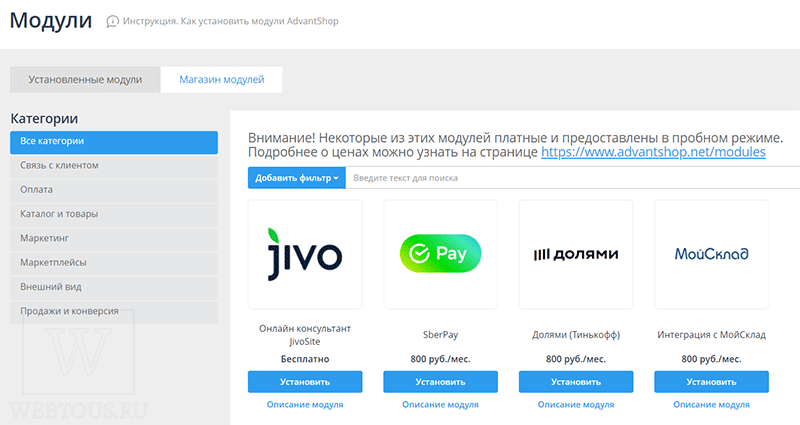
Task: Open Описание модуля for Долями
Action: [x=576, y=405]
